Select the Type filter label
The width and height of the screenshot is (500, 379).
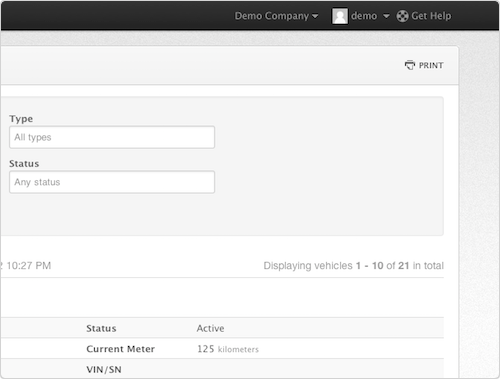(x=21, y=119)
